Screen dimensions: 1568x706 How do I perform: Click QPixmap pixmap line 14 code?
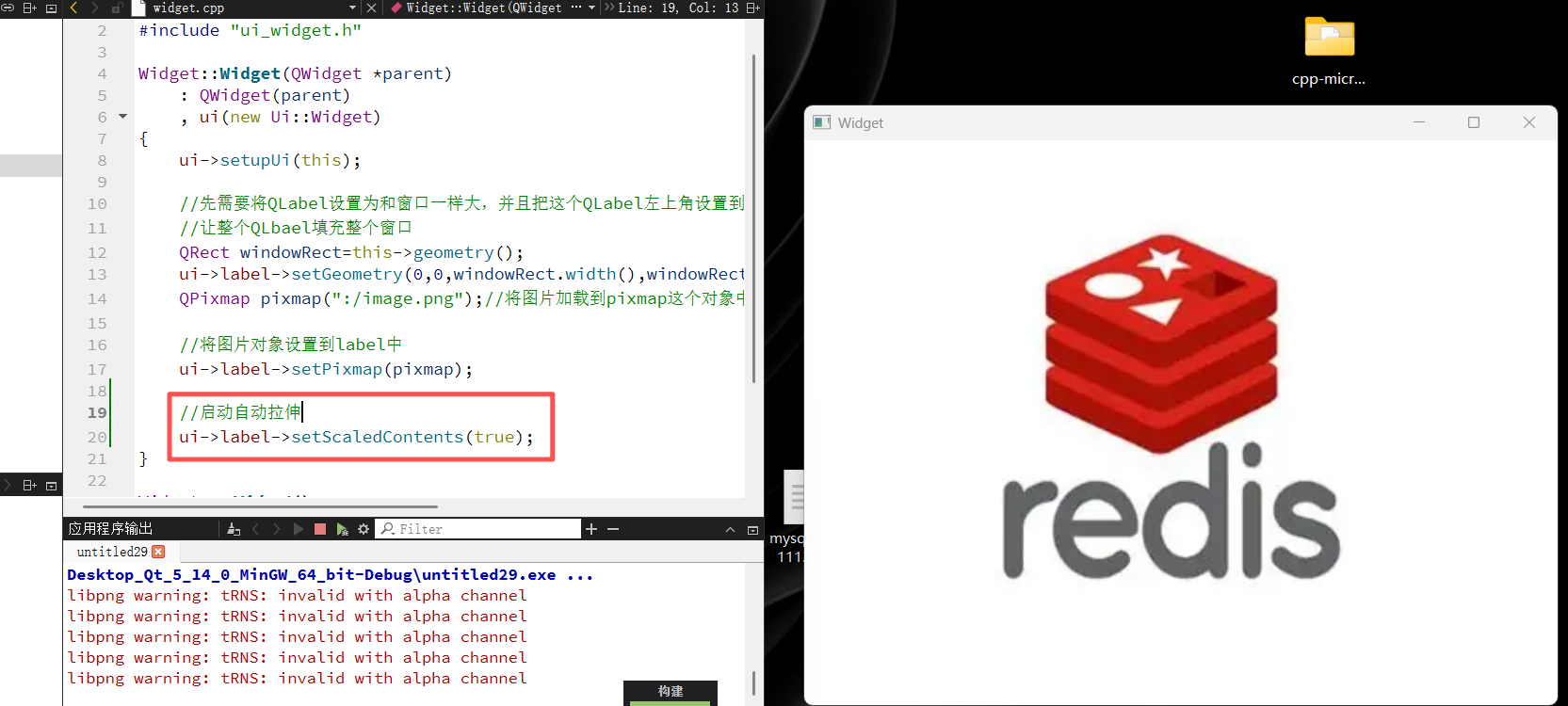click(x=331, y=298)
